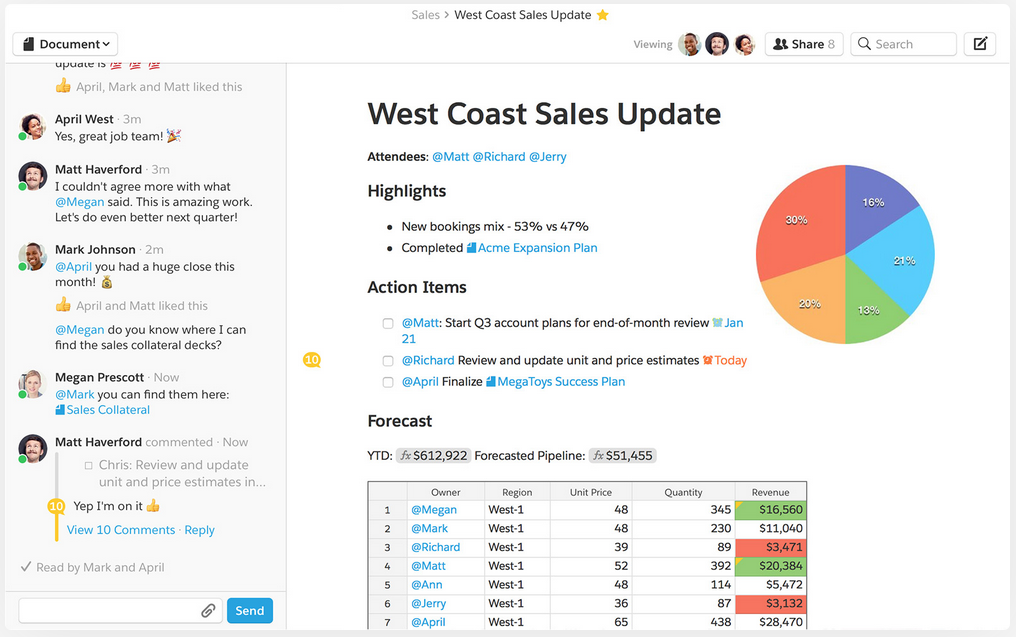Click the gold favorite star beside title
The height and width of the screenshot is (637, 1016).
tap(603, 15)
